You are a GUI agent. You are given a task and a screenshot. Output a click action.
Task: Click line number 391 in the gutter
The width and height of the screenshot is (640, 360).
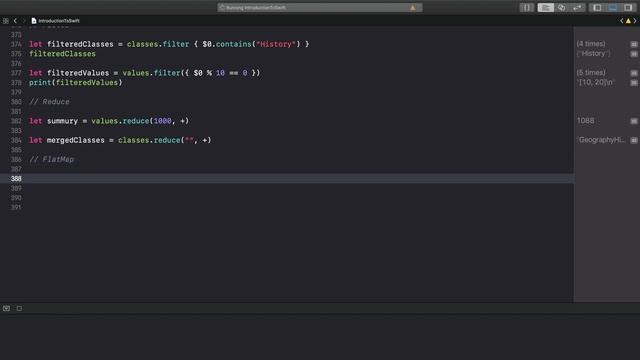click(16, 207)
